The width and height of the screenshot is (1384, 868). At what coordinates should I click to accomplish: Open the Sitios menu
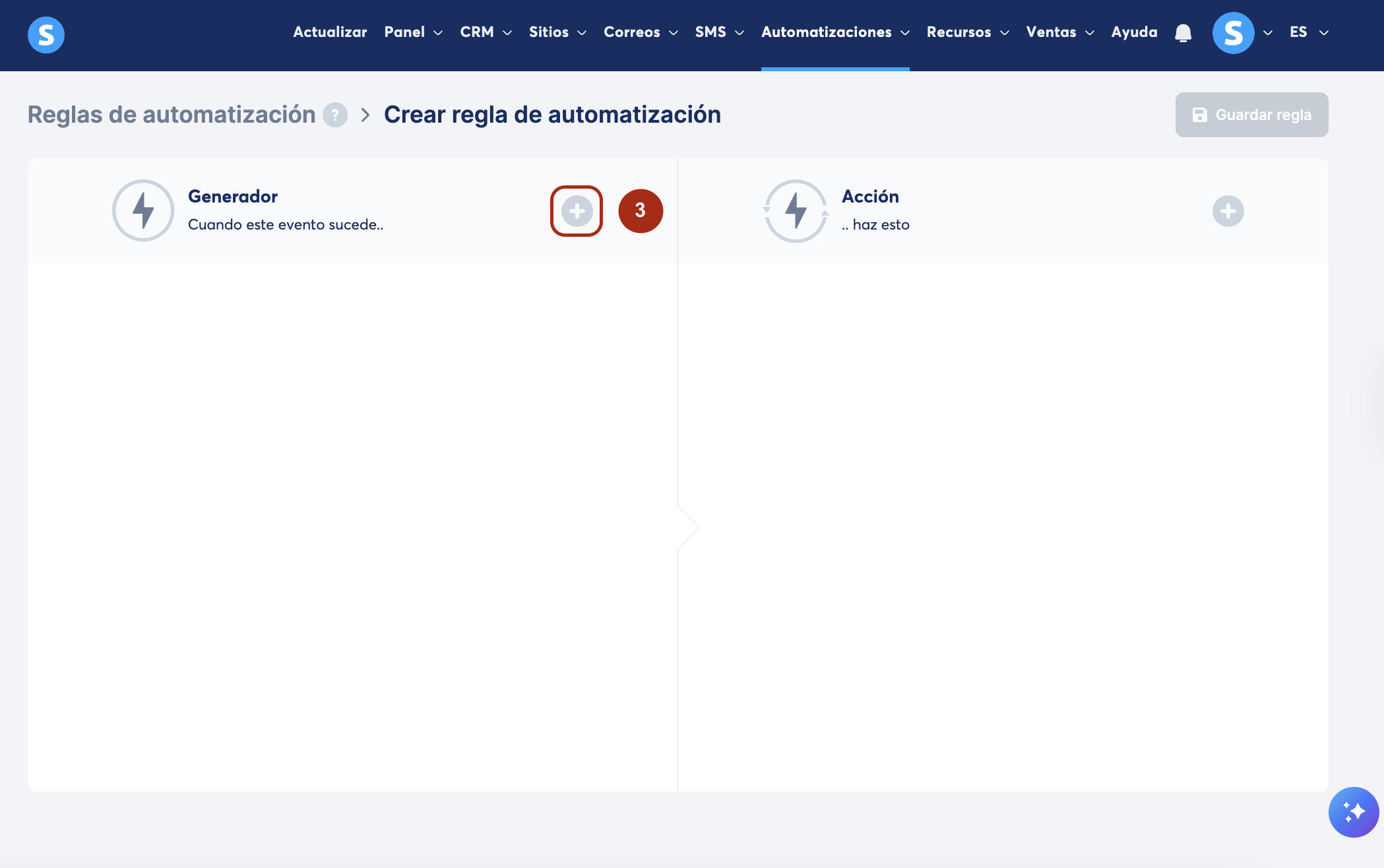(x=557, y=32)
